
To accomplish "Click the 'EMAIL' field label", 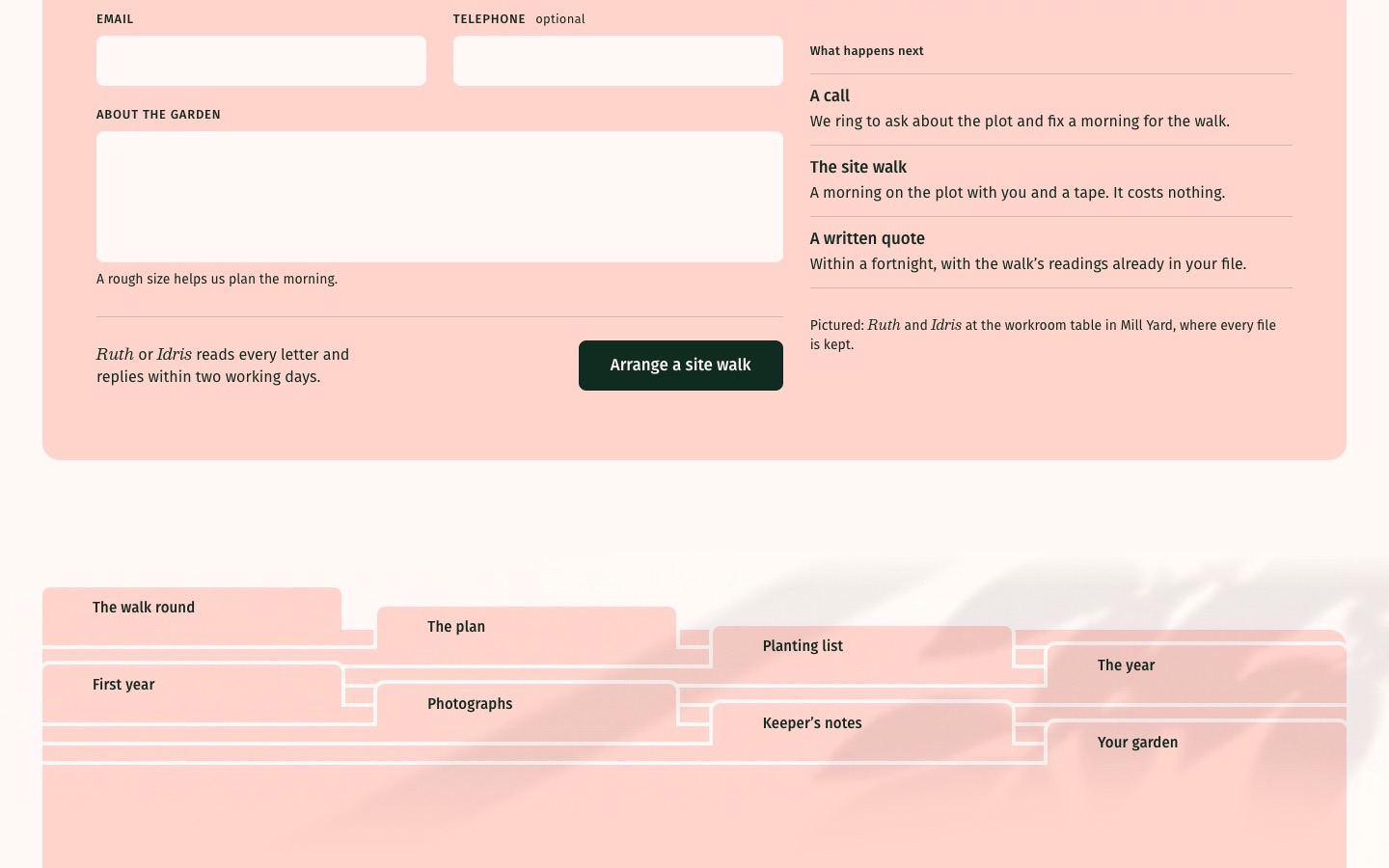I will click(x=115, y=19).
